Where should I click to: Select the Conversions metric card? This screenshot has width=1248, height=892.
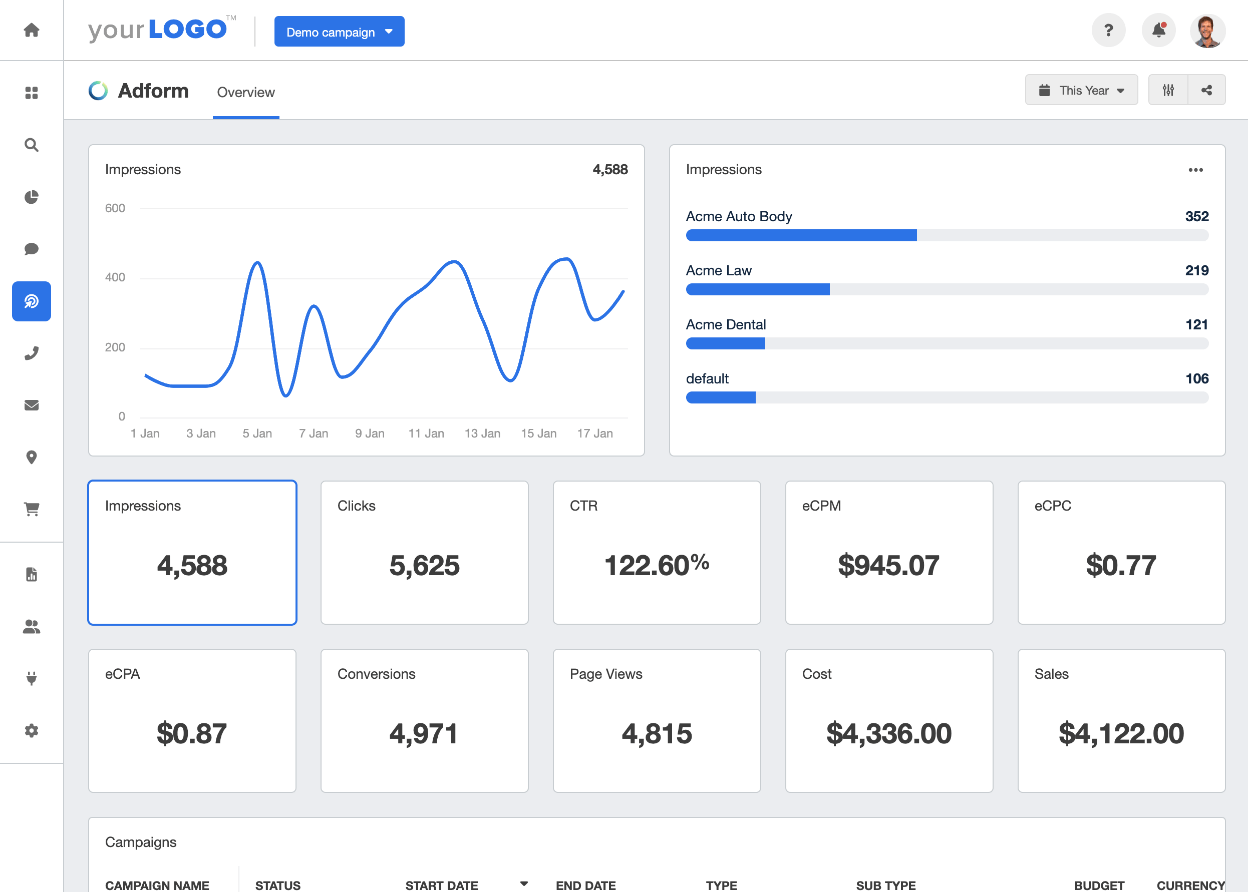coord(424,721)
